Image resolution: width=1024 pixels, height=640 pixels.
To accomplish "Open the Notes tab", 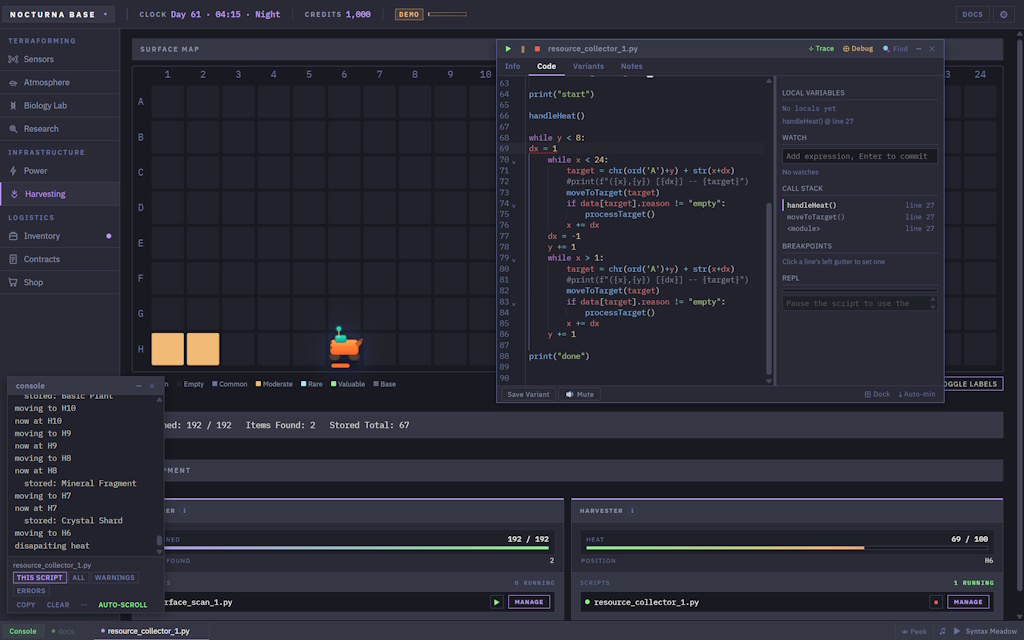I will (x=631, y=67).
